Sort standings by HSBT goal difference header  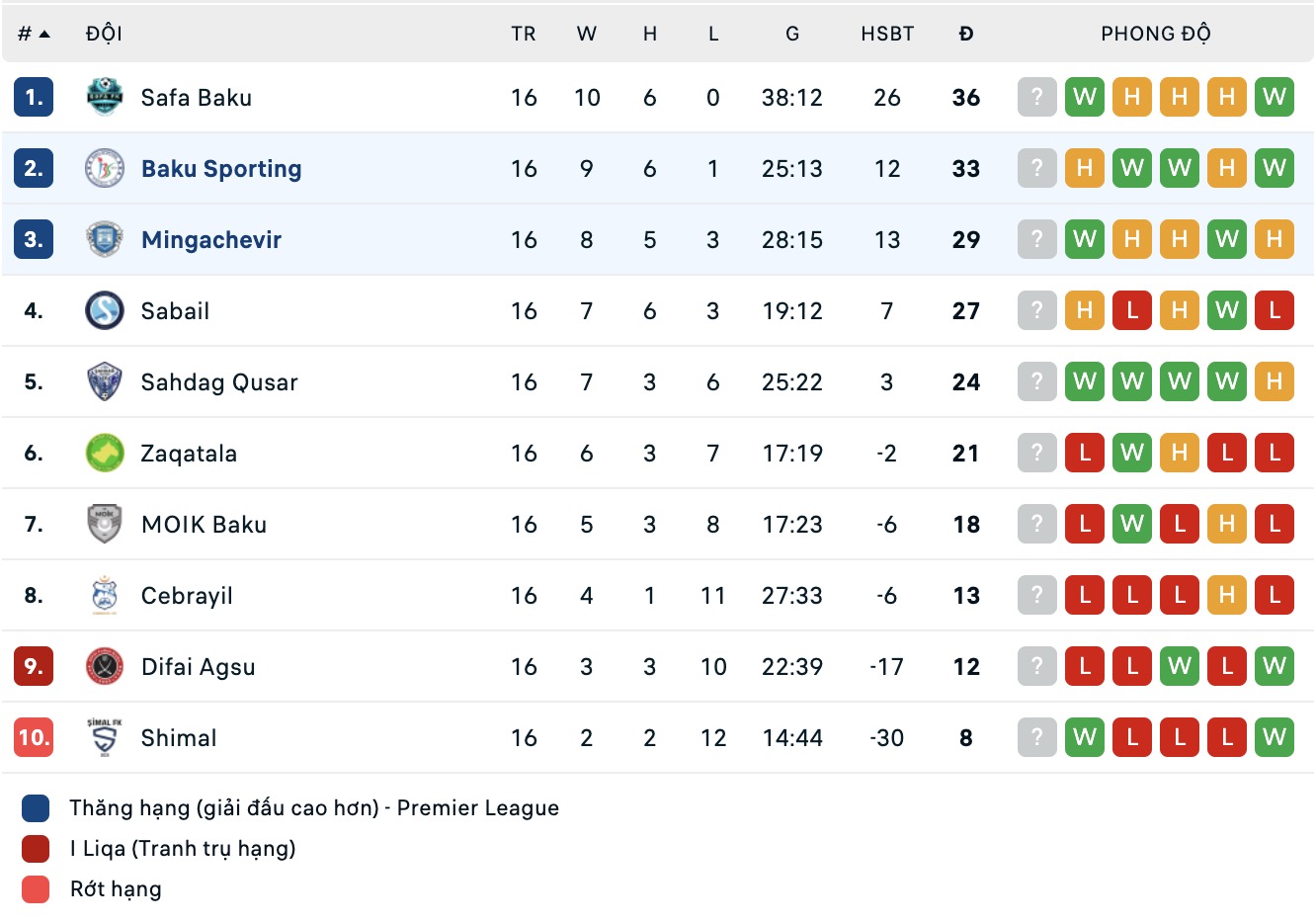coord(886,34)
